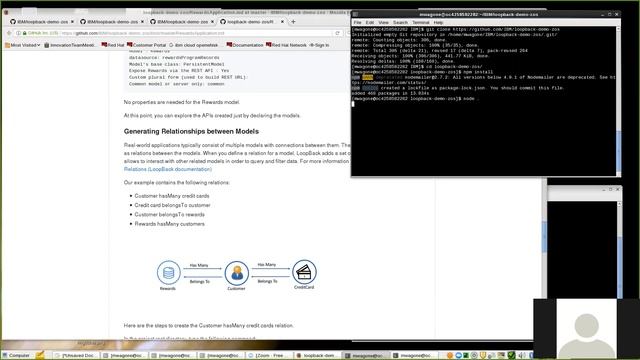Click 'No properties are needed for the Rewards model' text
Viewport: 640px width, 360px height.
tap(182, 102)
